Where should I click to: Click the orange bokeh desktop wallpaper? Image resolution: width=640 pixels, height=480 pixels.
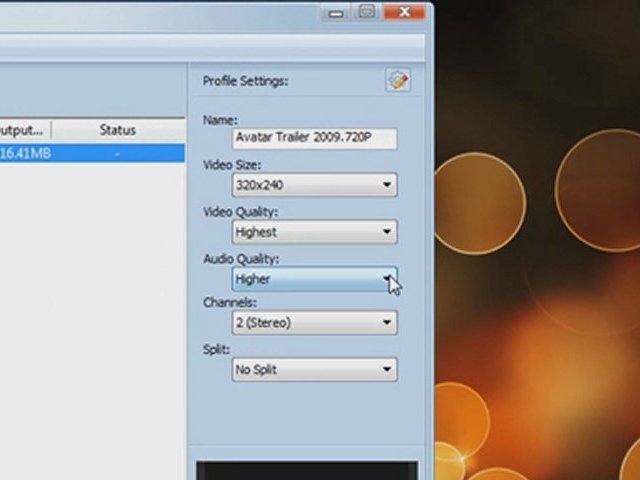(x=540, y=300)
